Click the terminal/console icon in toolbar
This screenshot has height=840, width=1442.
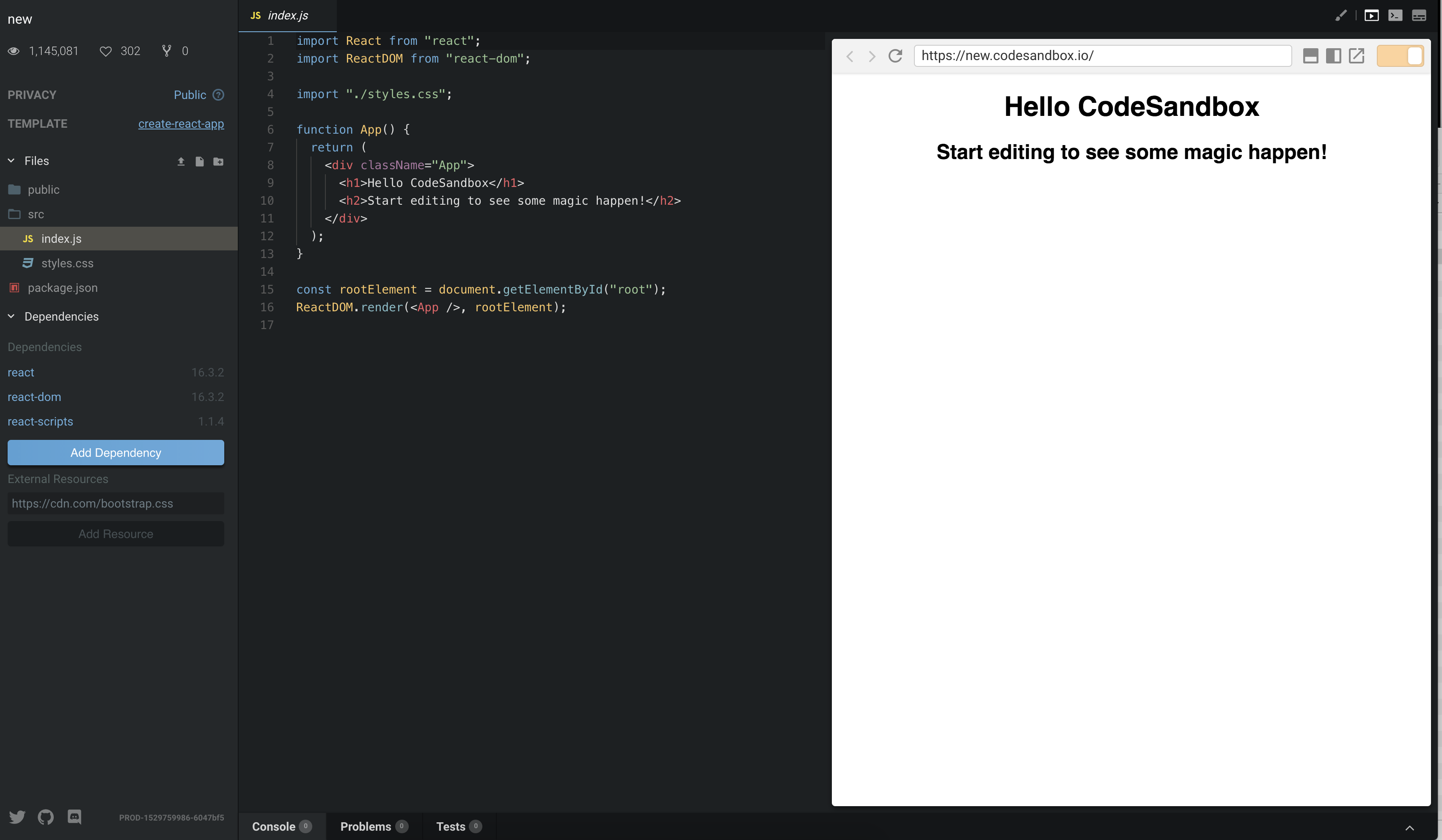coord(1395,15)
